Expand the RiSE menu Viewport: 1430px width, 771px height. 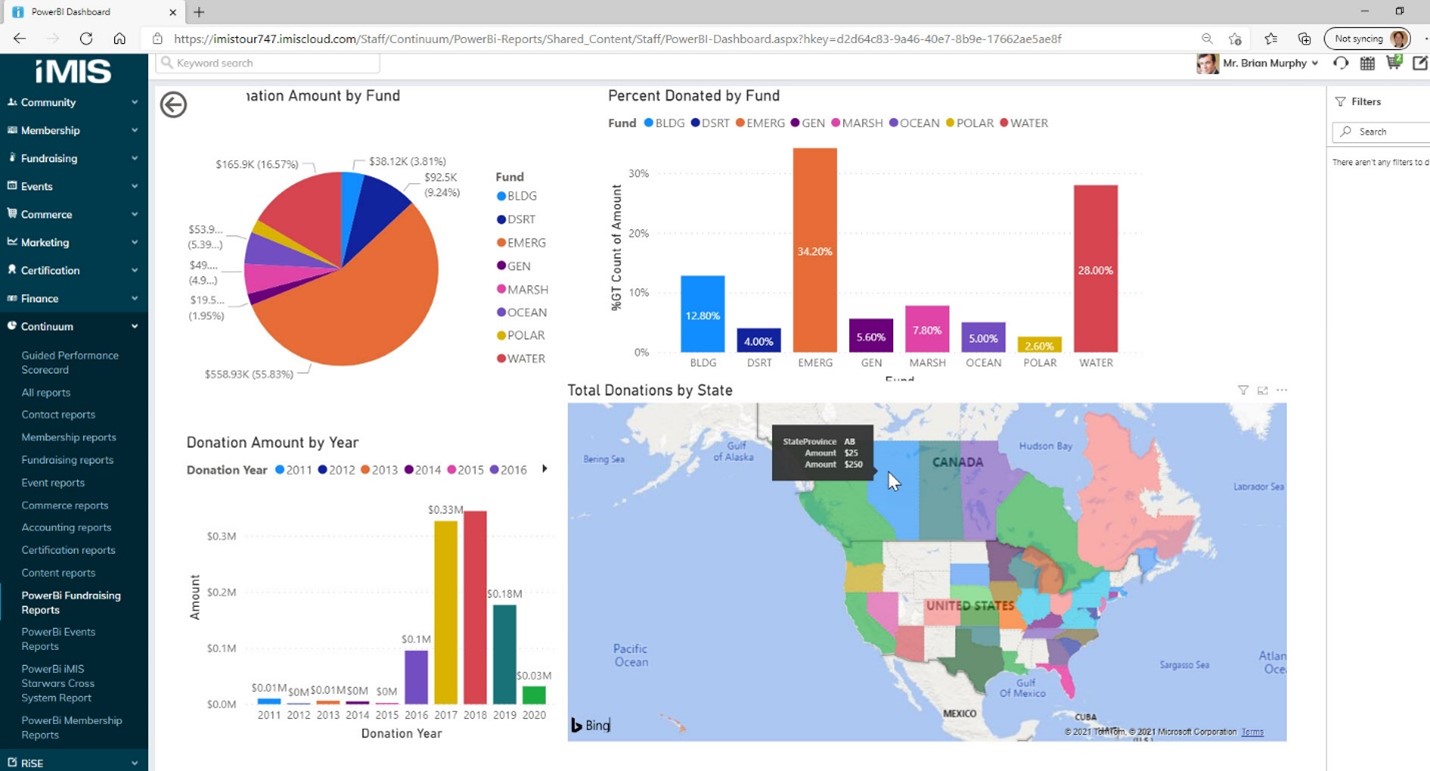coord(73,762)
